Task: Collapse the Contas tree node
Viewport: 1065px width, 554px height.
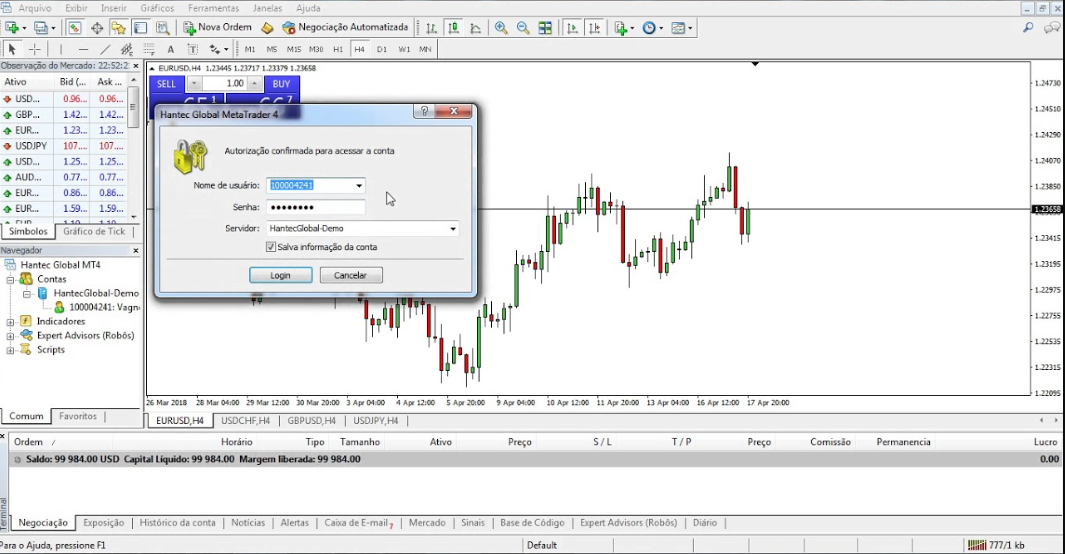Action: [x=10, y=279]
